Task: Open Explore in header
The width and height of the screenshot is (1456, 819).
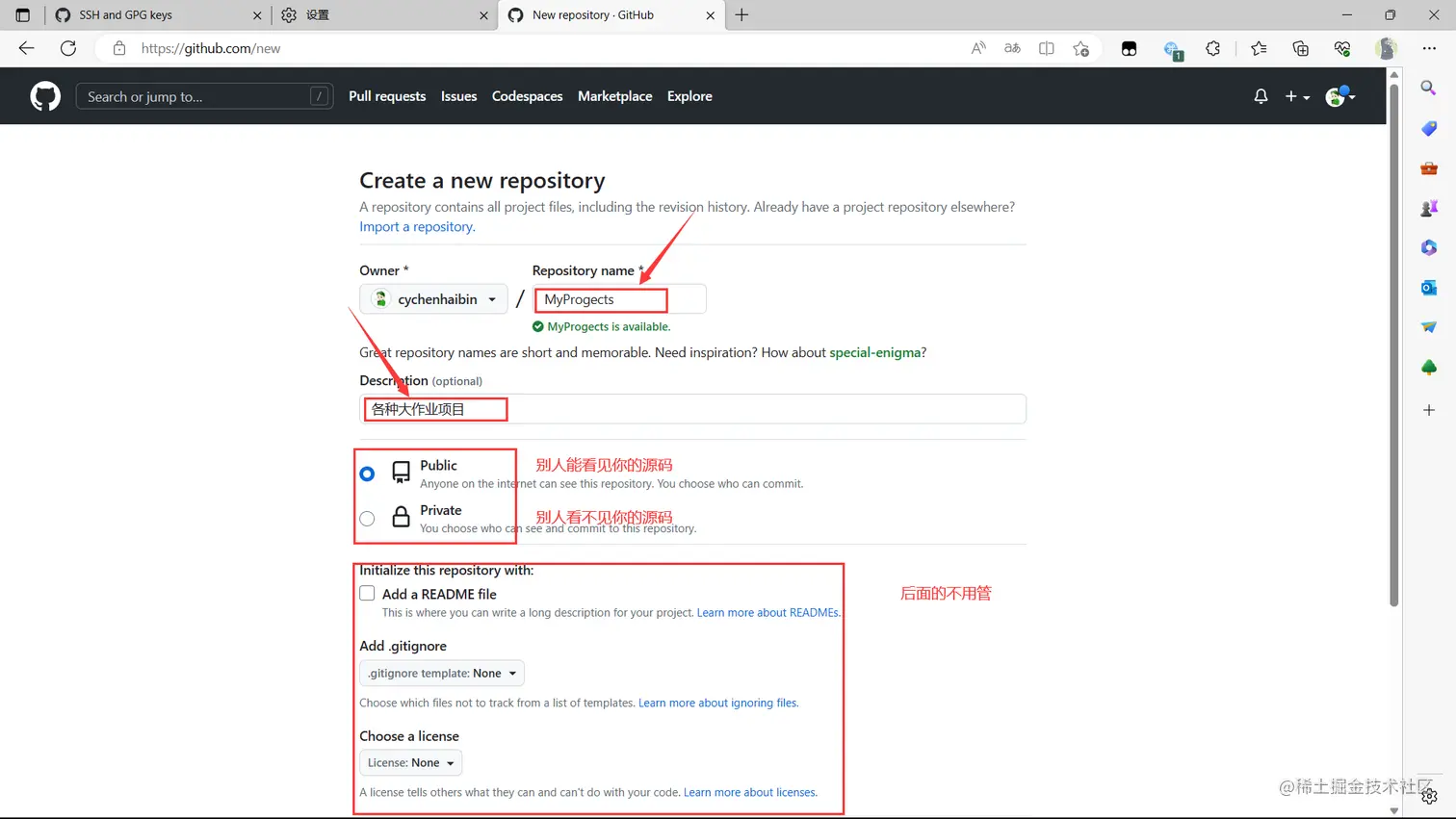Action: click(x=689, y=96)
